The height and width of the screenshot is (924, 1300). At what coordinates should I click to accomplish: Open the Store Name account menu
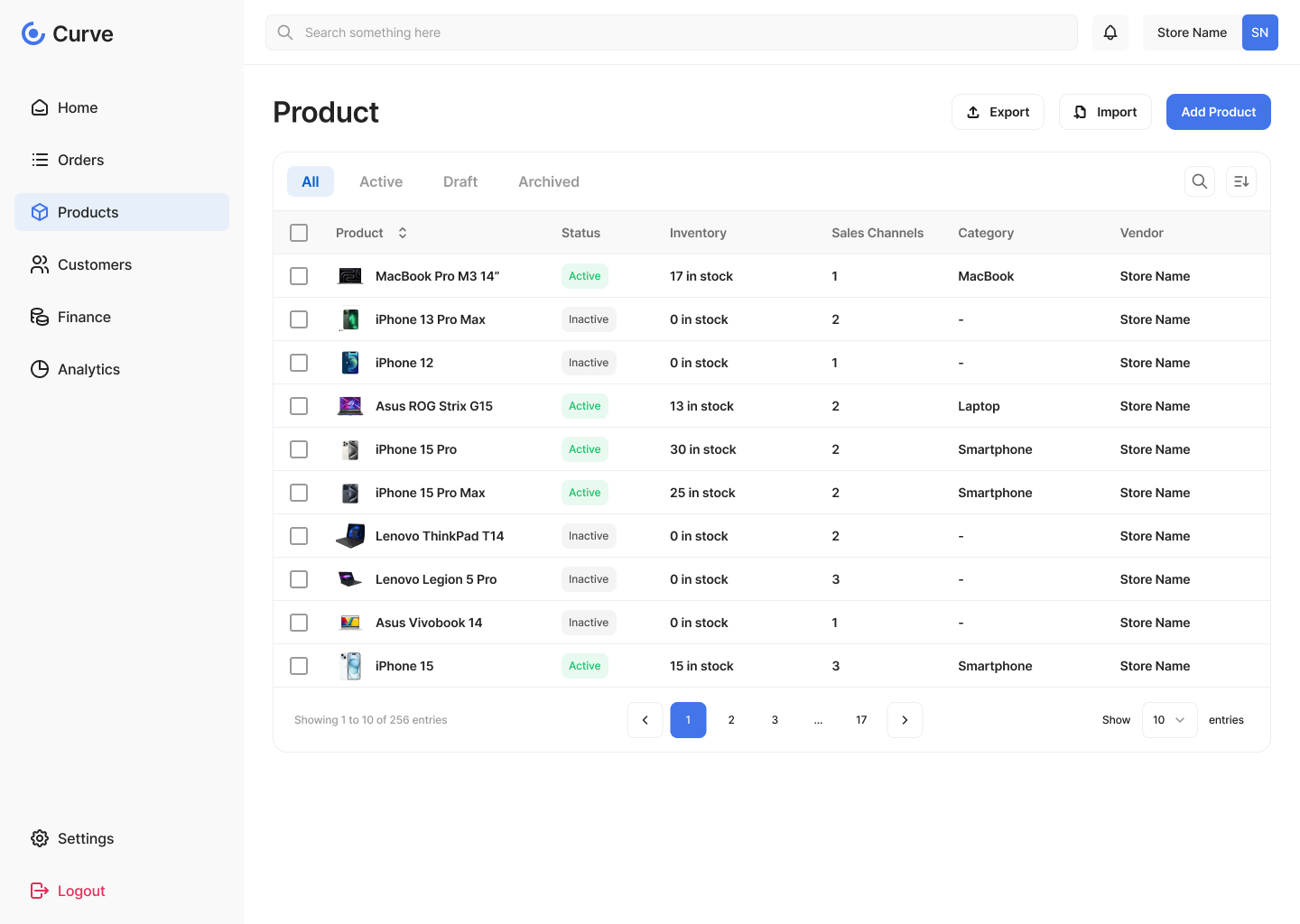tap(1211, 32)
